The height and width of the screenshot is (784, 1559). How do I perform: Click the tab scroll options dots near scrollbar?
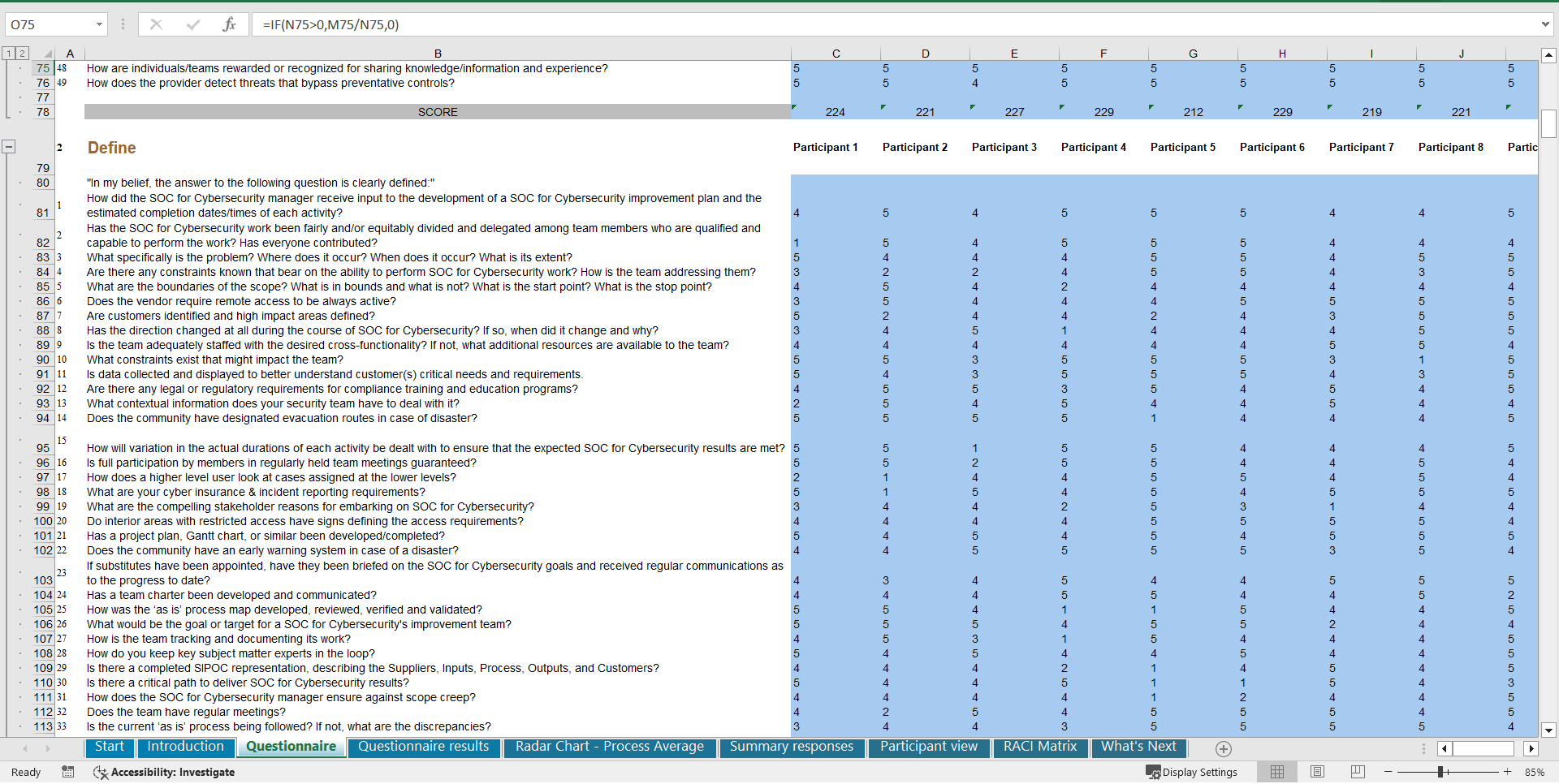point(1423,748)
